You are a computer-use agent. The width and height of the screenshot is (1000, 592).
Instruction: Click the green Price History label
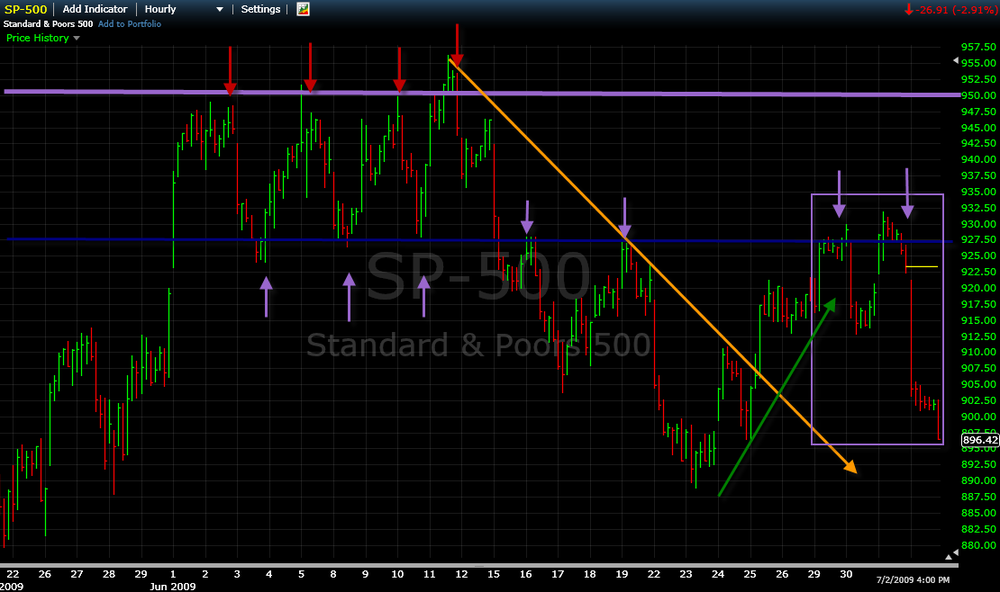(38, 38)
